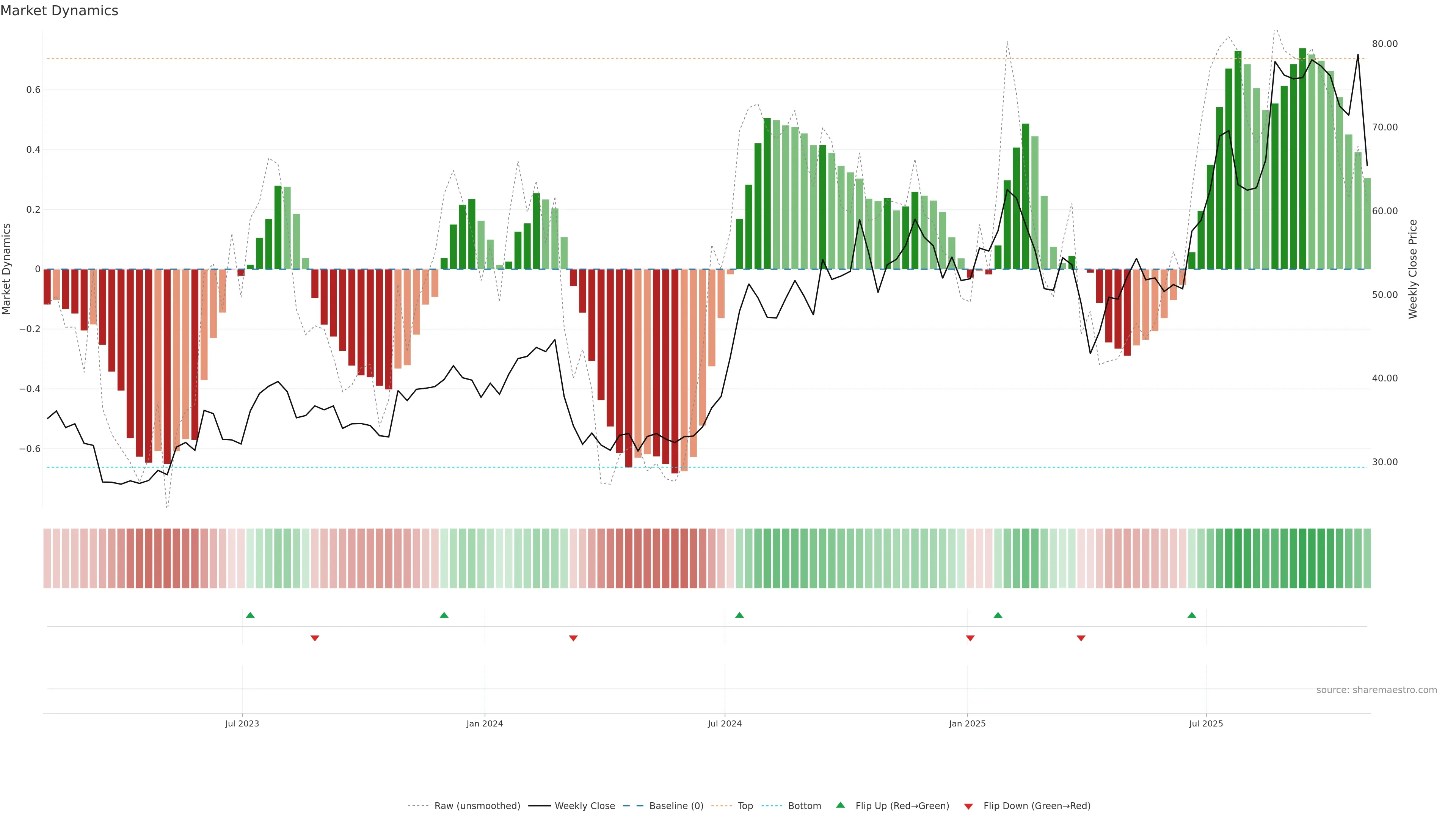This screenshot has height=819, width=1456.
Task: Click the Flip Down (Green→Red) legend item
Action: pyautogui.click(x=1037, y=806)
